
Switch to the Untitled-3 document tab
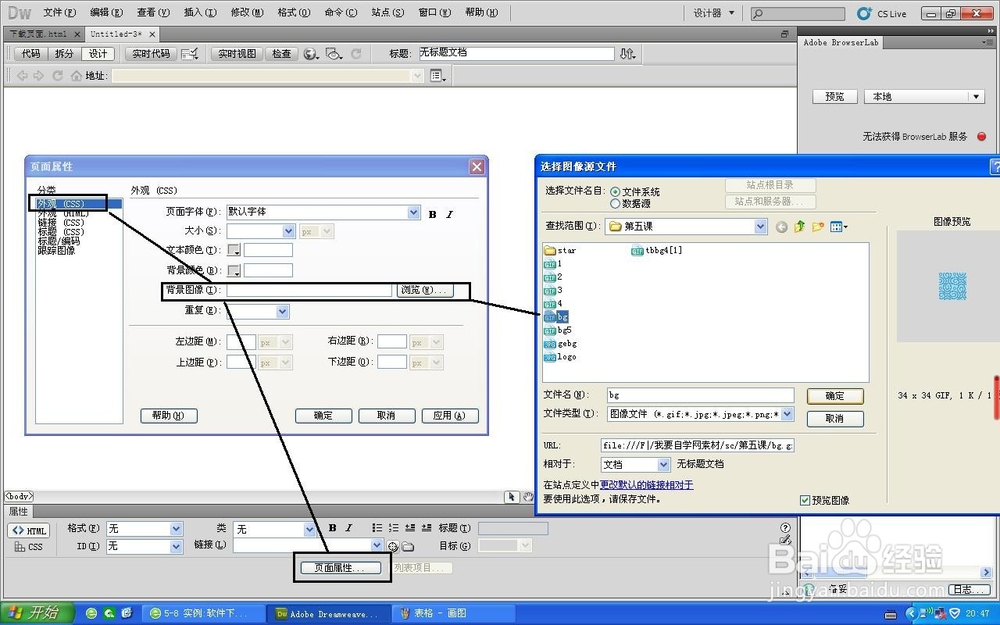tap(116, 34)
